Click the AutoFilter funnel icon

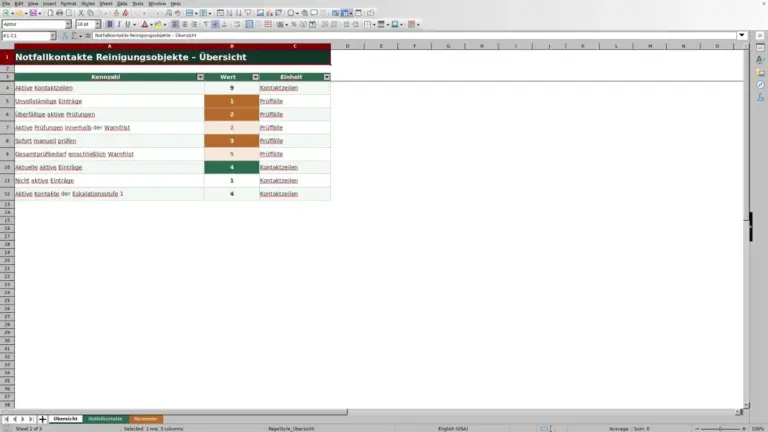(x=248, y=13)
